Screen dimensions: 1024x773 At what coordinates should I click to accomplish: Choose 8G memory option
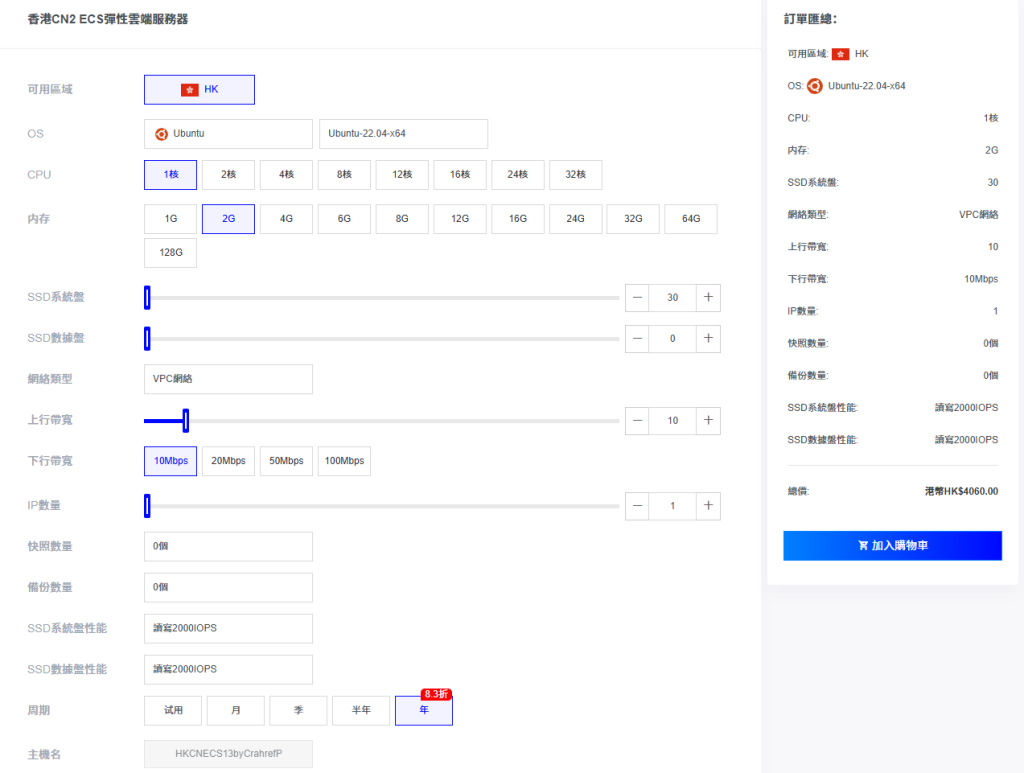(x=402, y=219)
